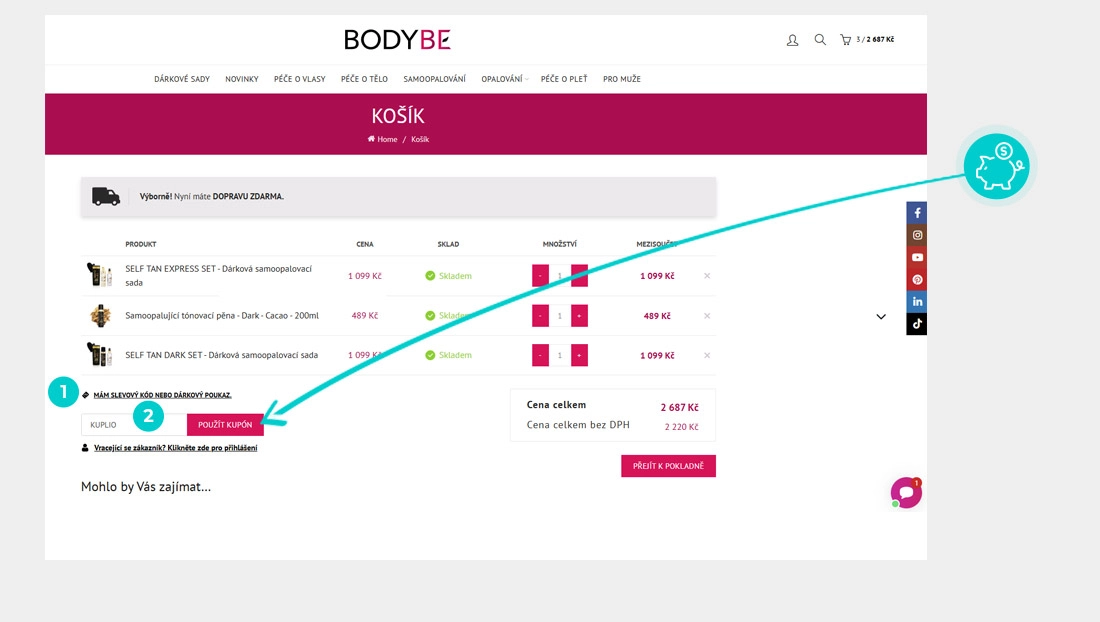Open the Dárkové sady menu item
The width and height of the screenshot is (1100, 622).
pyautogui.click(x=182, y=79)
